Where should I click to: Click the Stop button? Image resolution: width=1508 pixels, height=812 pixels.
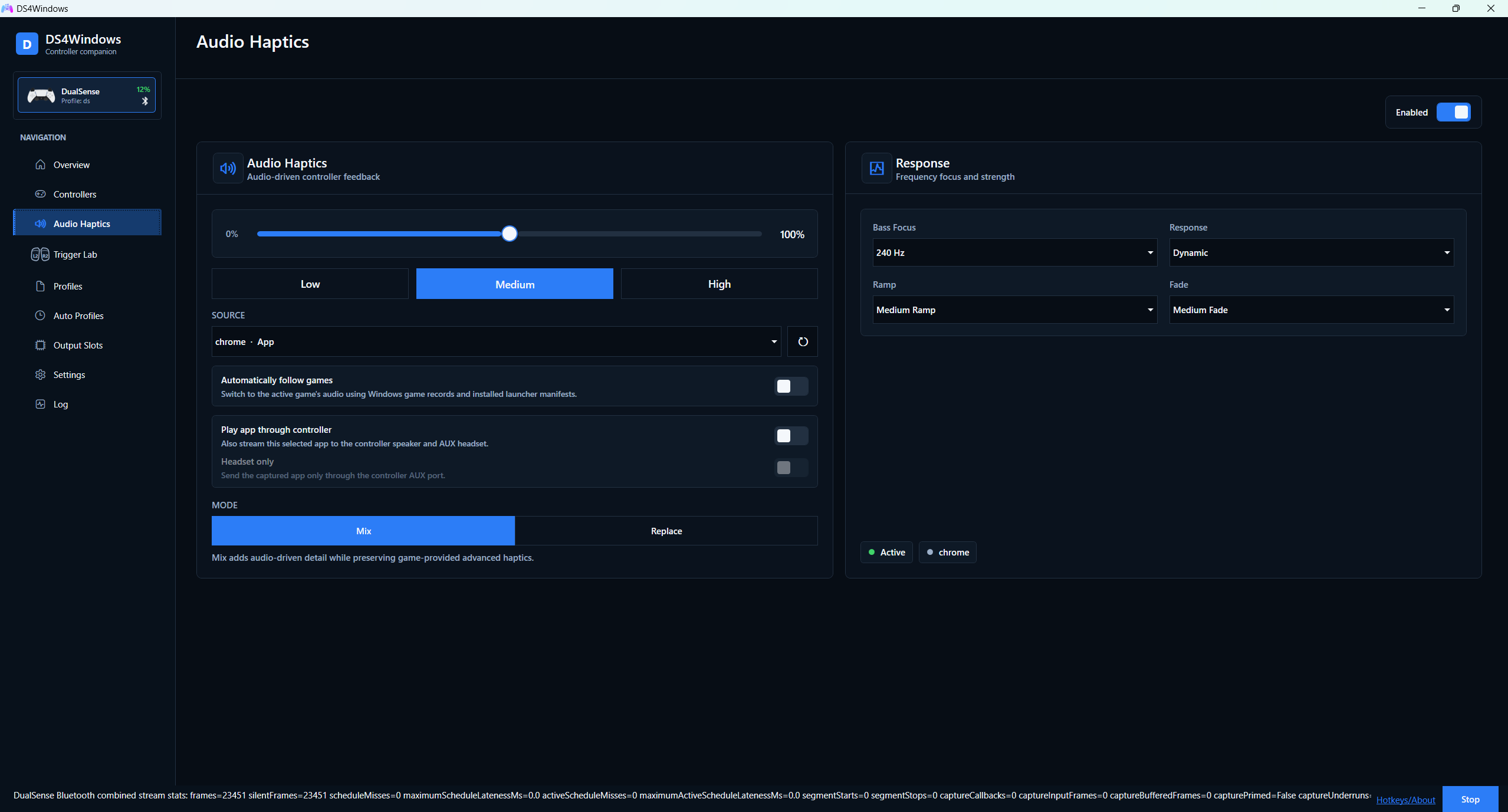(x=1470, y=799)
